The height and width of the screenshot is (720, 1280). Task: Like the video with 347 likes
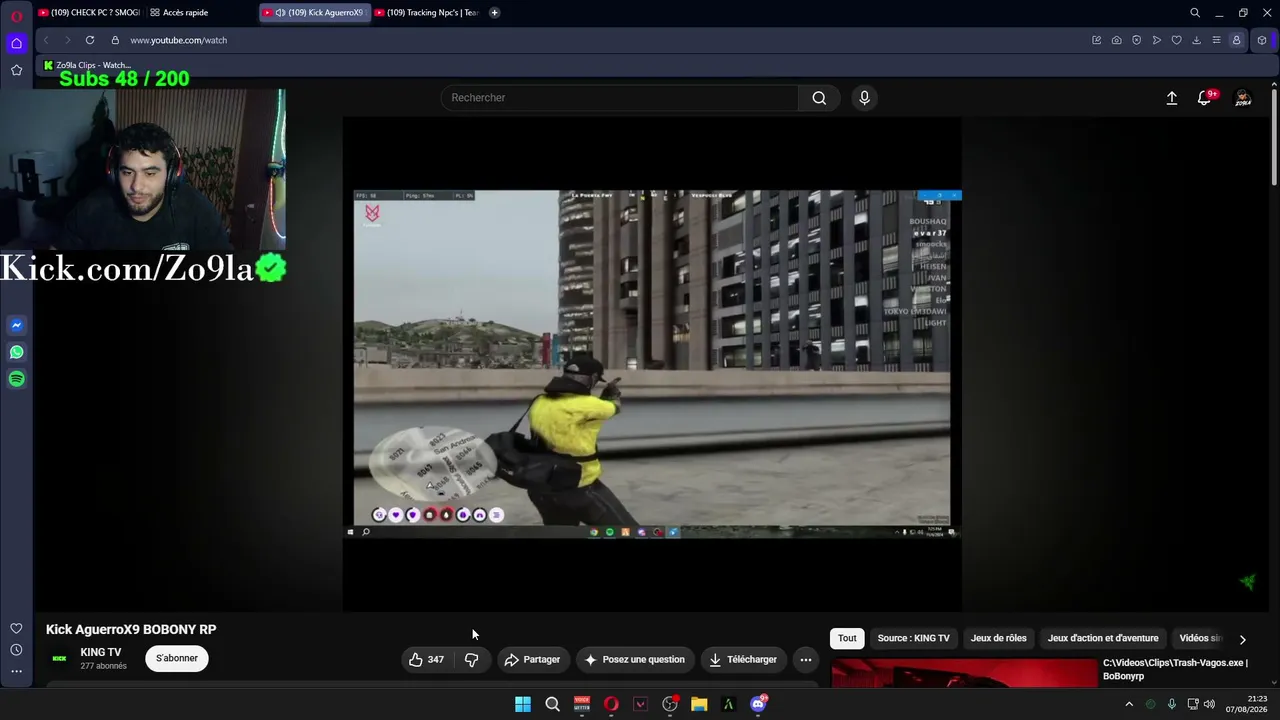426,660
